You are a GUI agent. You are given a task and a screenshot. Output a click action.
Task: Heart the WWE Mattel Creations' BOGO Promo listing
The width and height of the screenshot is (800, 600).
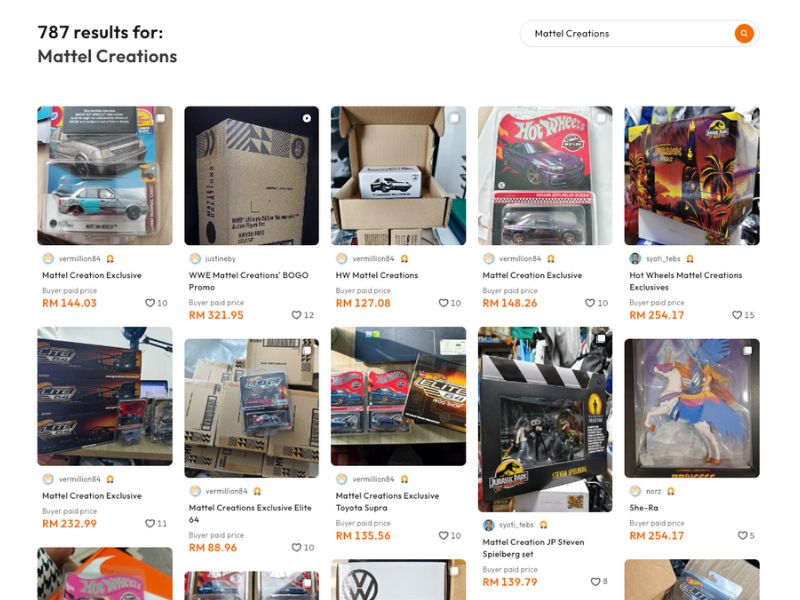297,315
